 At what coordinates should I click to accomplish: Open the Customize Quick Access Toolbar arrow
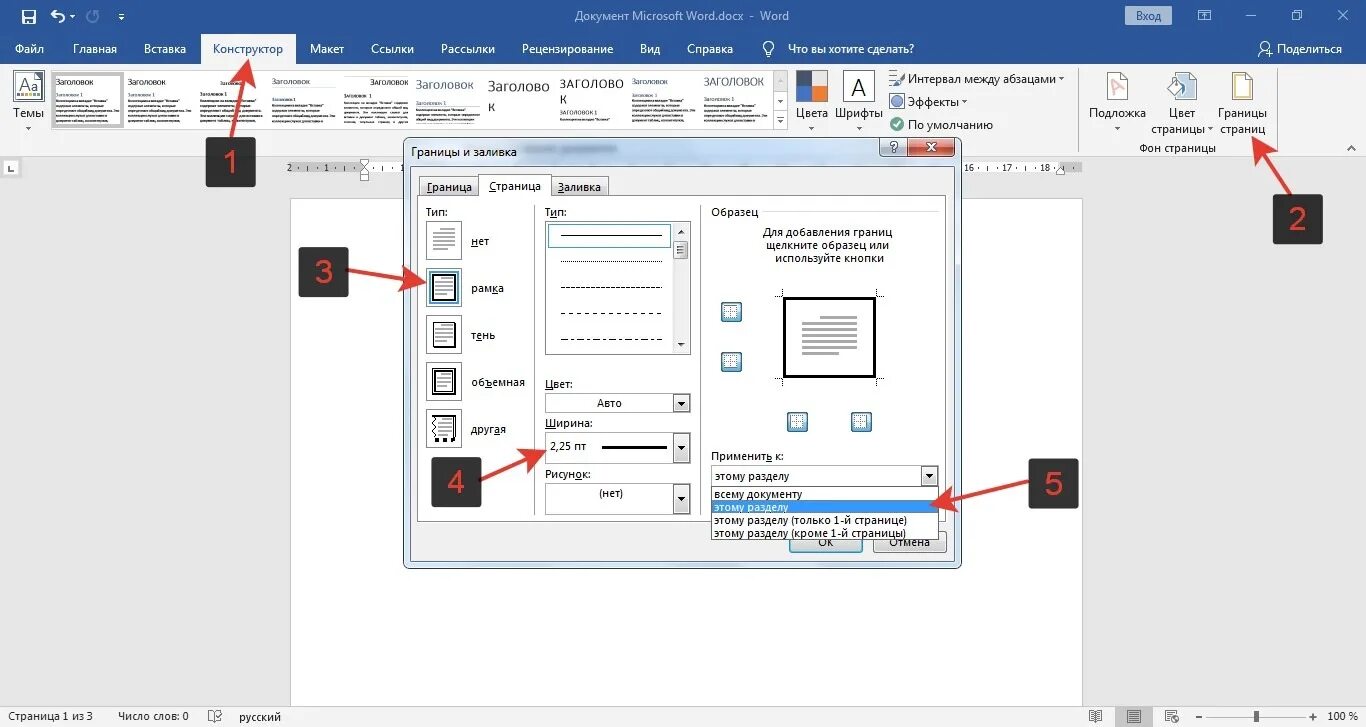pyautogui.click(x=122, y=17)
